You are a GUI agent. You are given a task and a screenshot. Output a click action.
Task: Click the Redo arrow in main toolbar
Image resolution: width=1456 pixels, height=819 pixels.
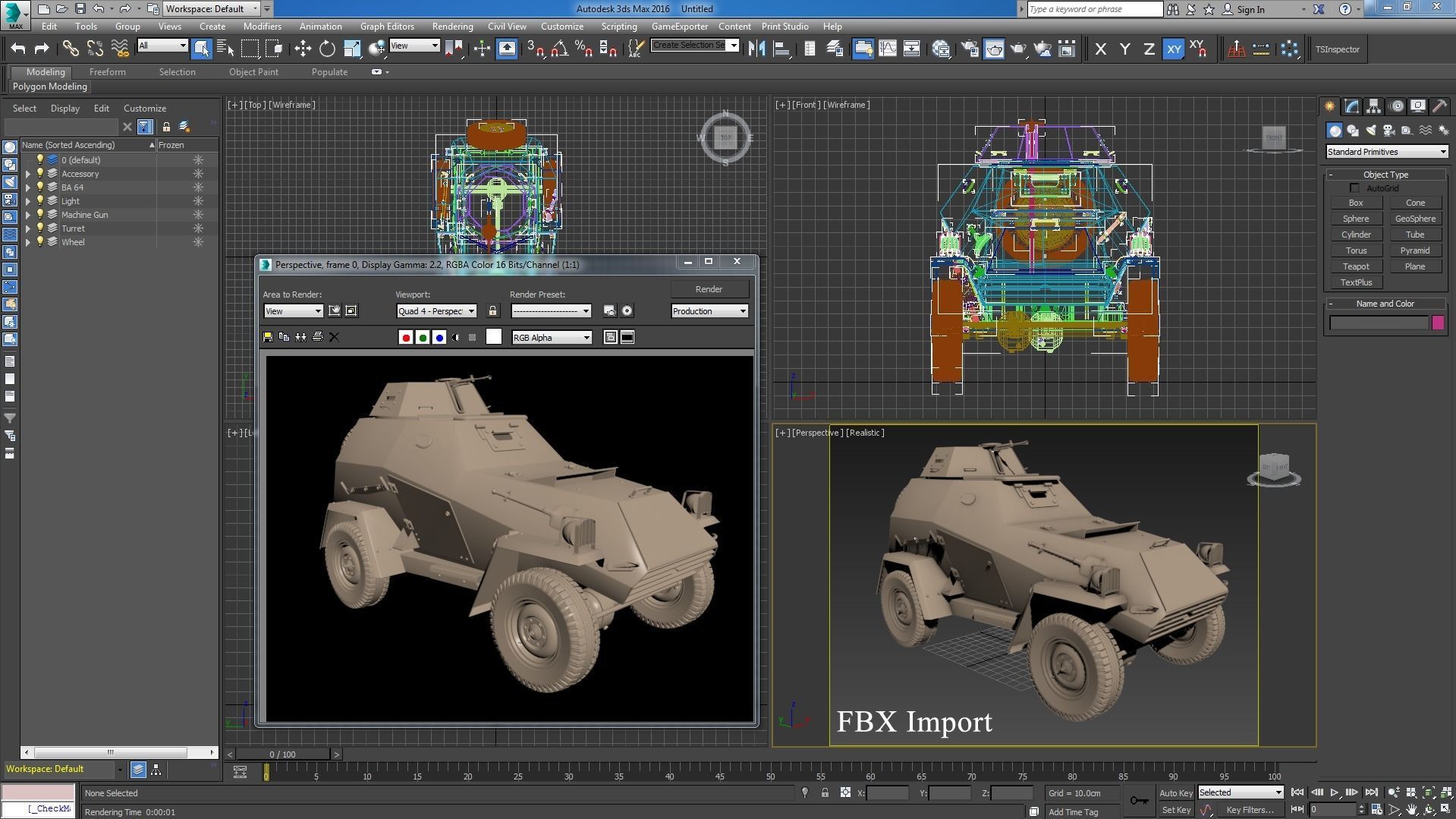[x=42, y=49]
